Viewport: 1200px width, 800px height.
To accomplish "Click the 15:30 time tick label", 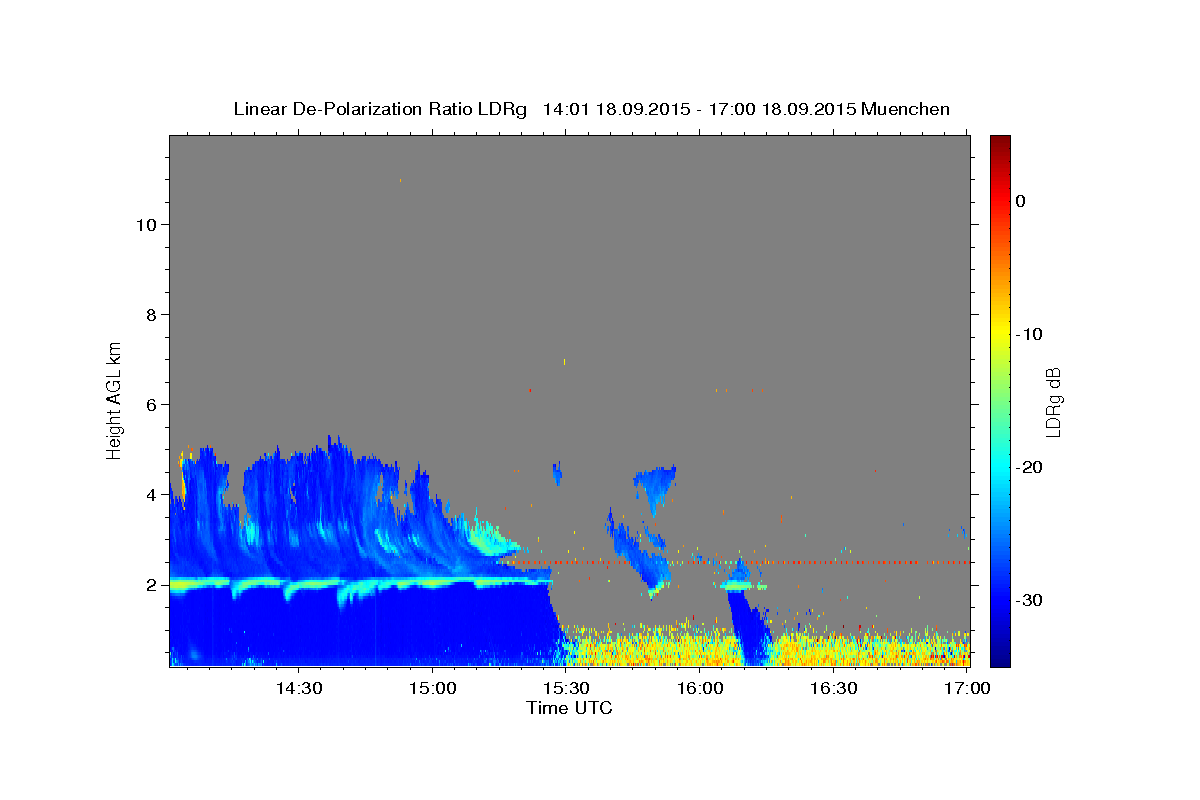I will (x=565, y=688).
